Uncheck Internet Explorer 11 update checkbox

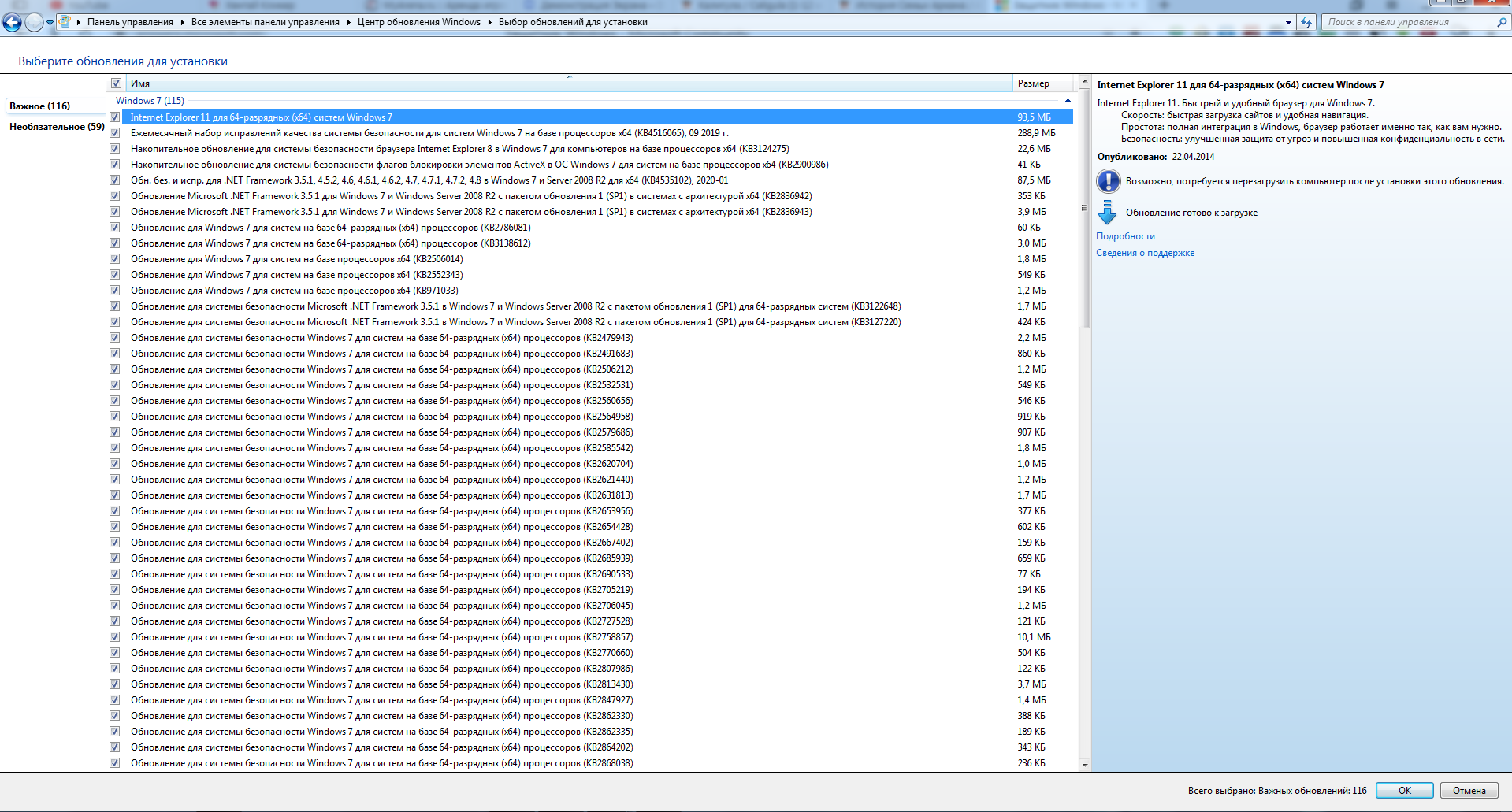point(115,117)
